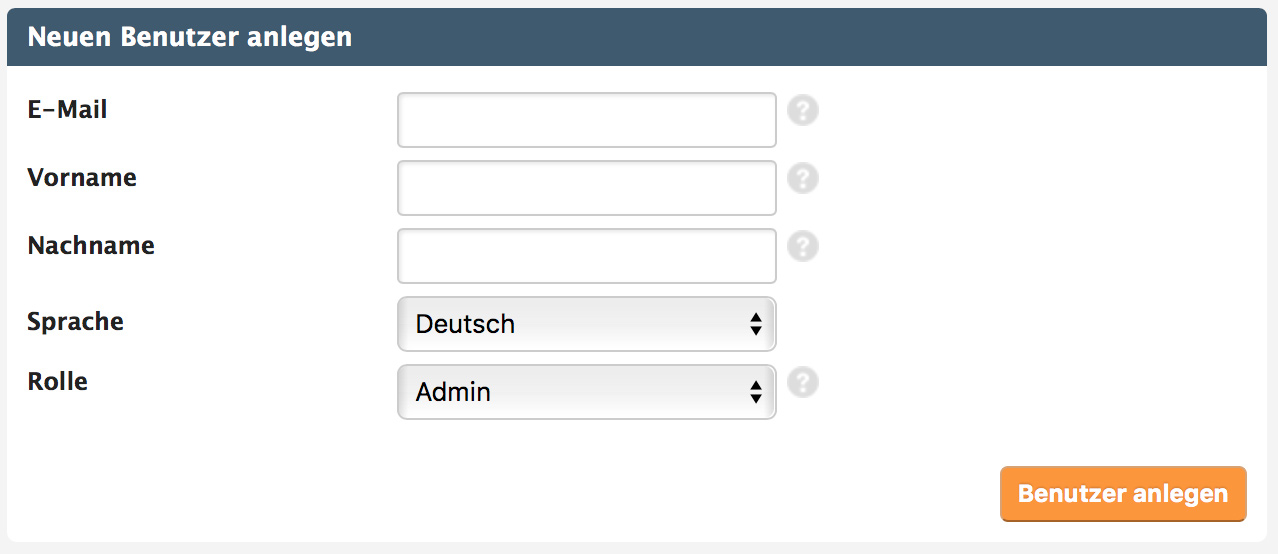The height and width of the screenshot is (554, 1278).
Task: Open the help icon beside the Rolle dropdown
Action: [803, 382]
